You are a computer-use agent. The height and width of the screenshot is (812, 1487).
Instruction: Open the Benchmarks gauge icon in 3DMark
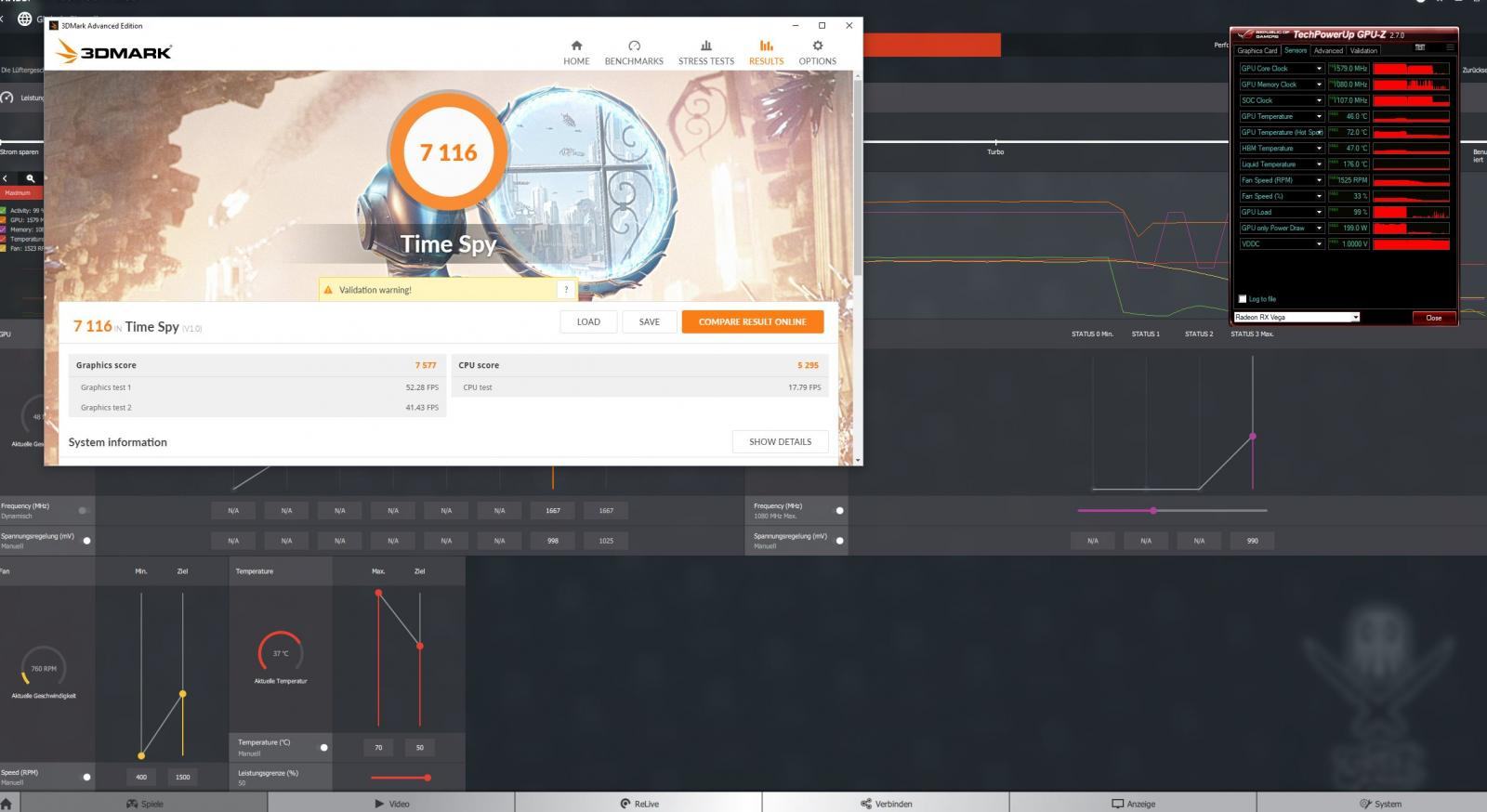coord(634,46)
